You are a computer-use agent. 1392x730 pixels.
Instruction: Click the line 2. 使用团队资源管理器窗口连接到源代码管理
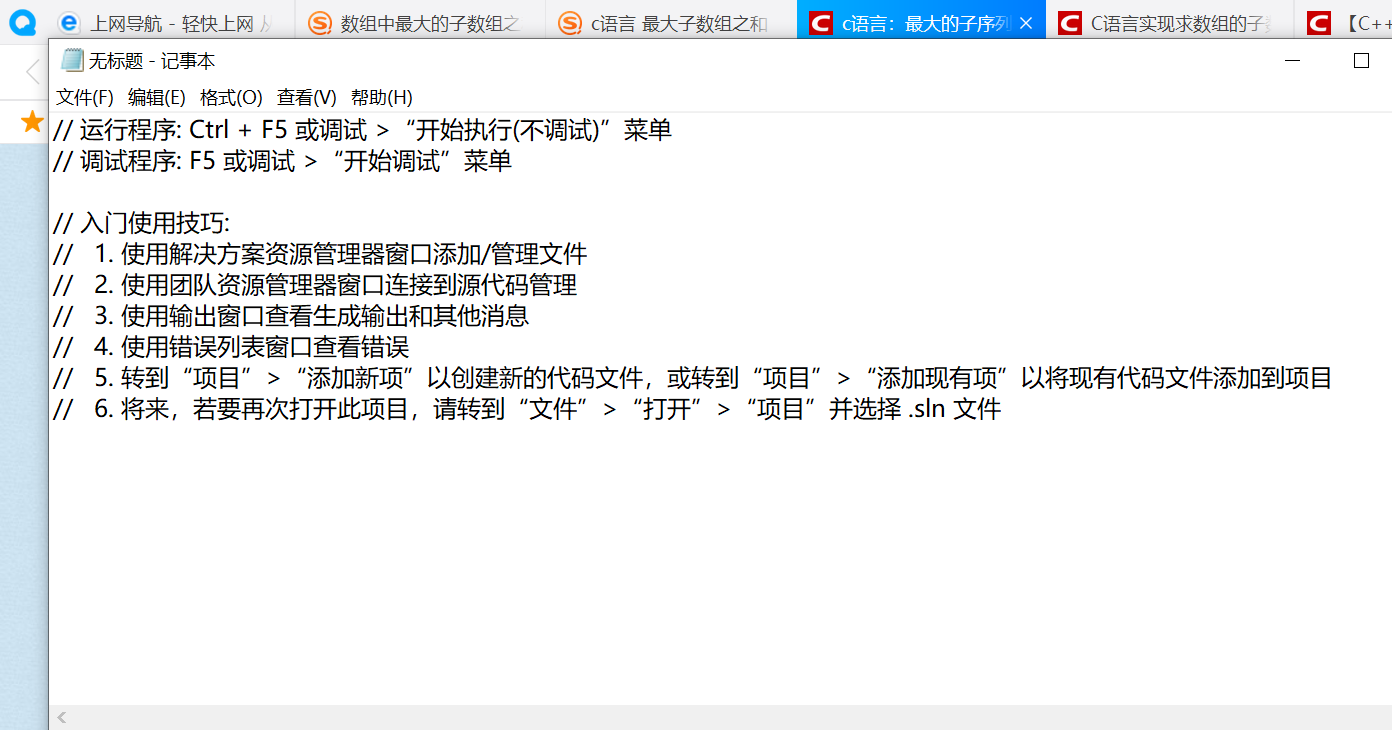tap(315, 285)
